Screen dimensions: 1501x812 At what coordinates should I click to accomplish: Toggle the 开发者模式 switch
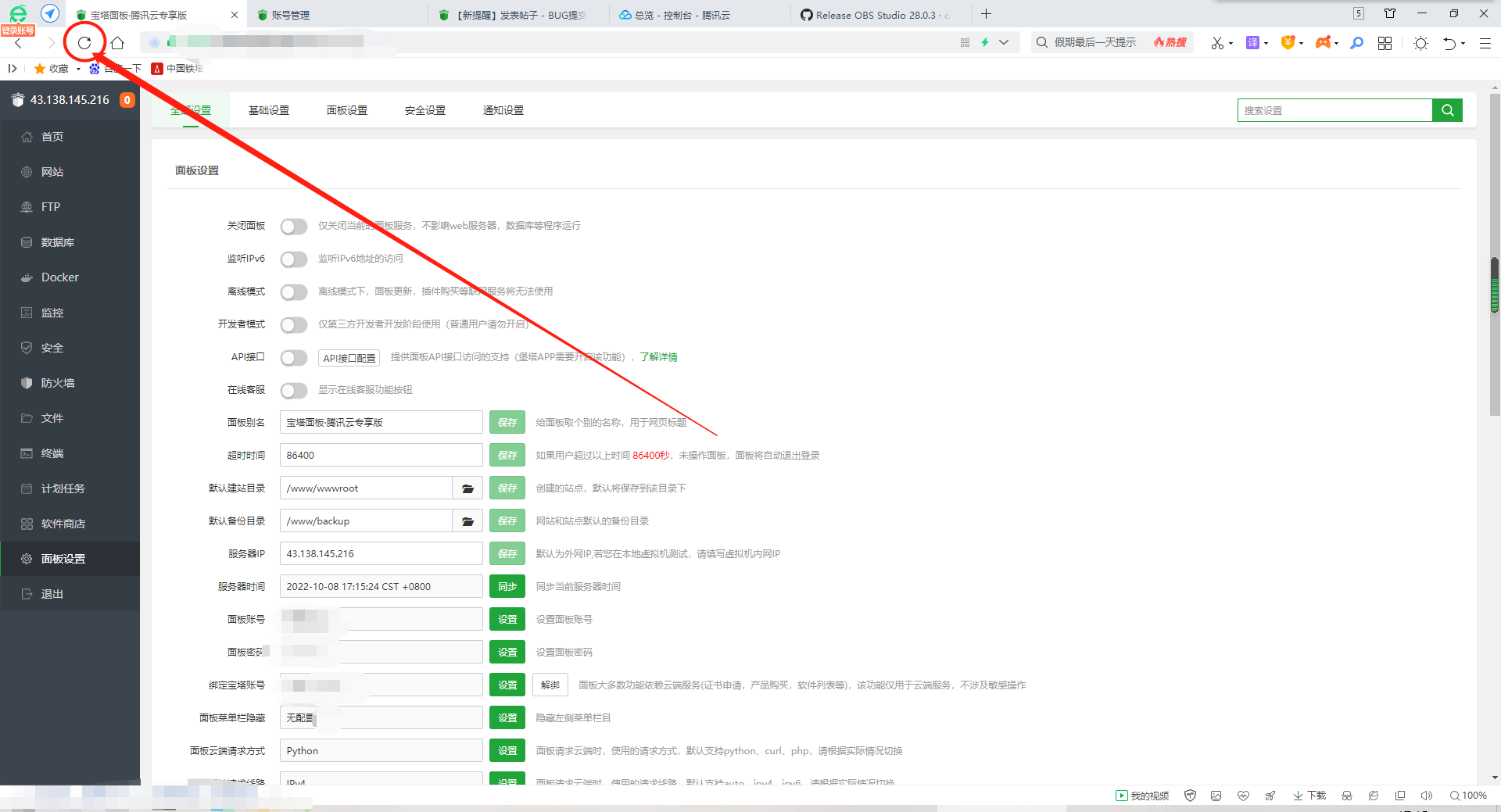point(294,325)
